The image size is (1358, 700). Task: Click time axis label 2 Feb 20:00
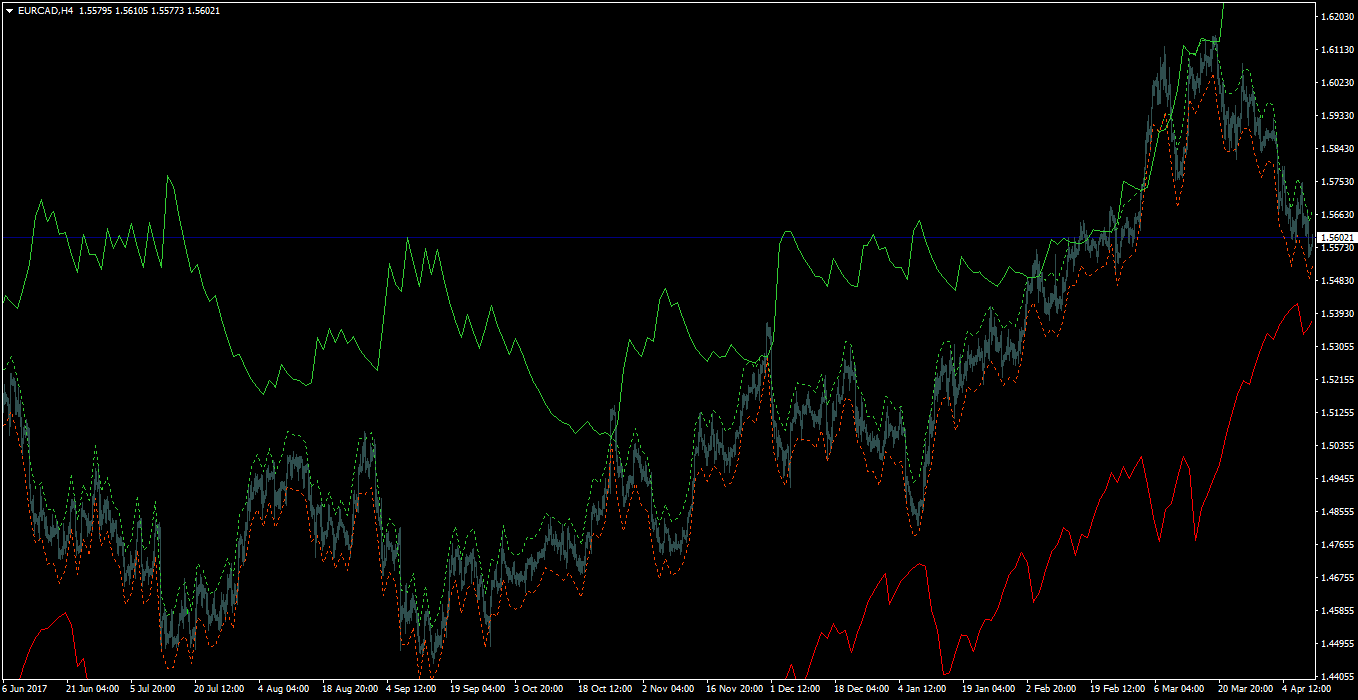pyautogui.click(x=1052, y=689)
